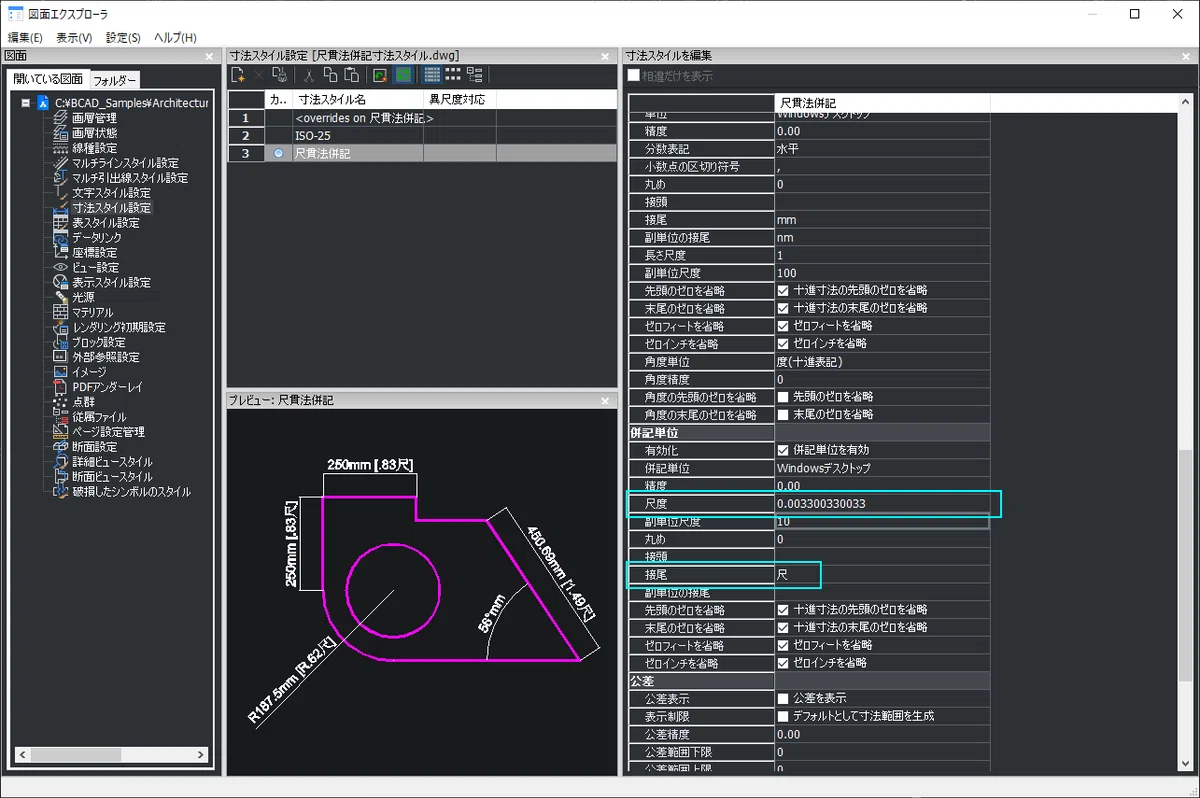Switch to Icon grid view icon

pos(453,75)
